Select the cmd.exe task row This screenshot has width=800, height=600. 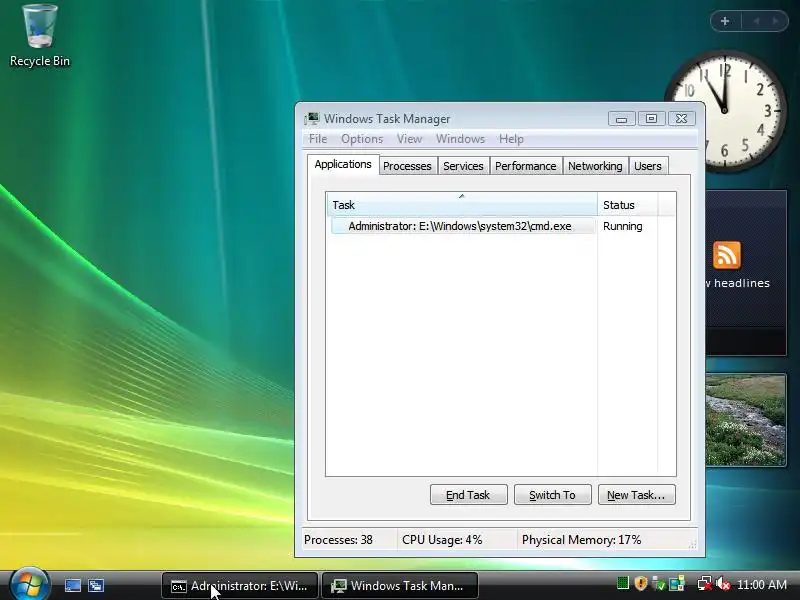[463, 226]
